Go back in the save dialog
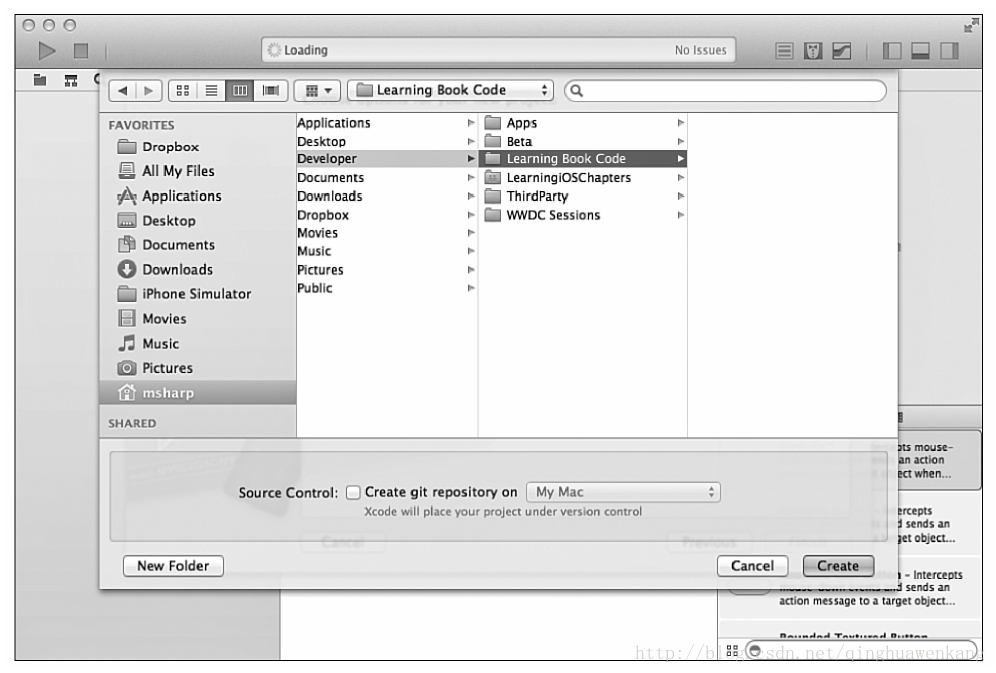Viewport: 996px width, 673px height. [122, 91]
